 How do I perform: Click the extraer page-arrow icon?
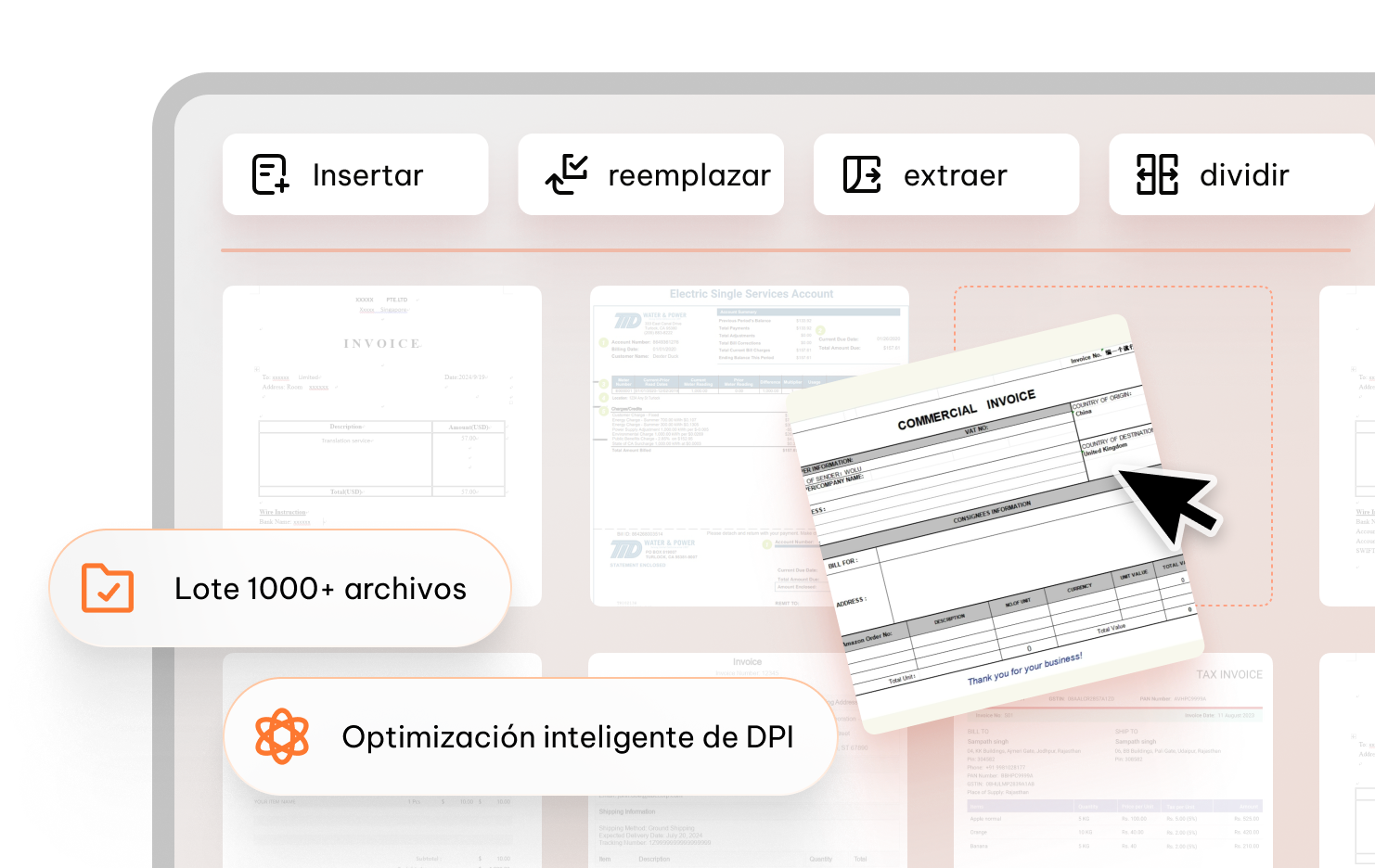click(x=862, y=174)
